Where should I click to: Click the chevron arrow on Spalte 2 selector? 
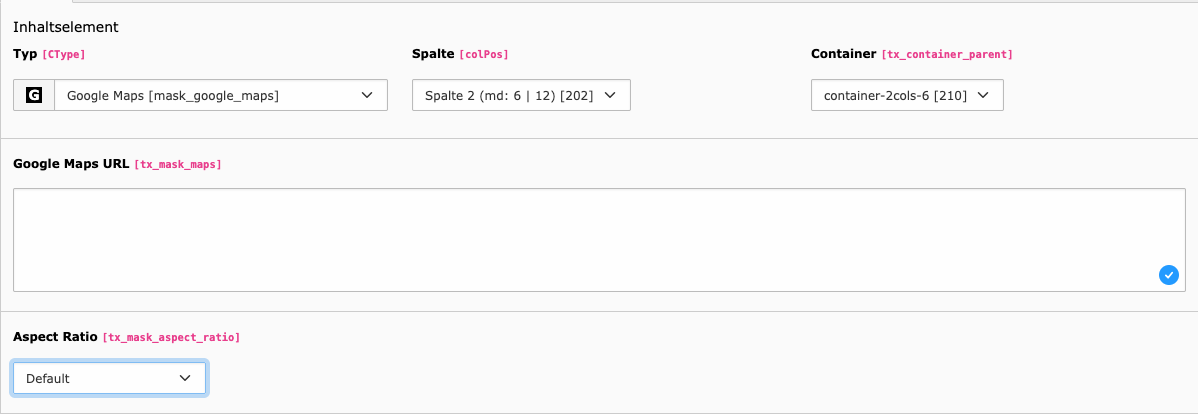tap(610, 96)
